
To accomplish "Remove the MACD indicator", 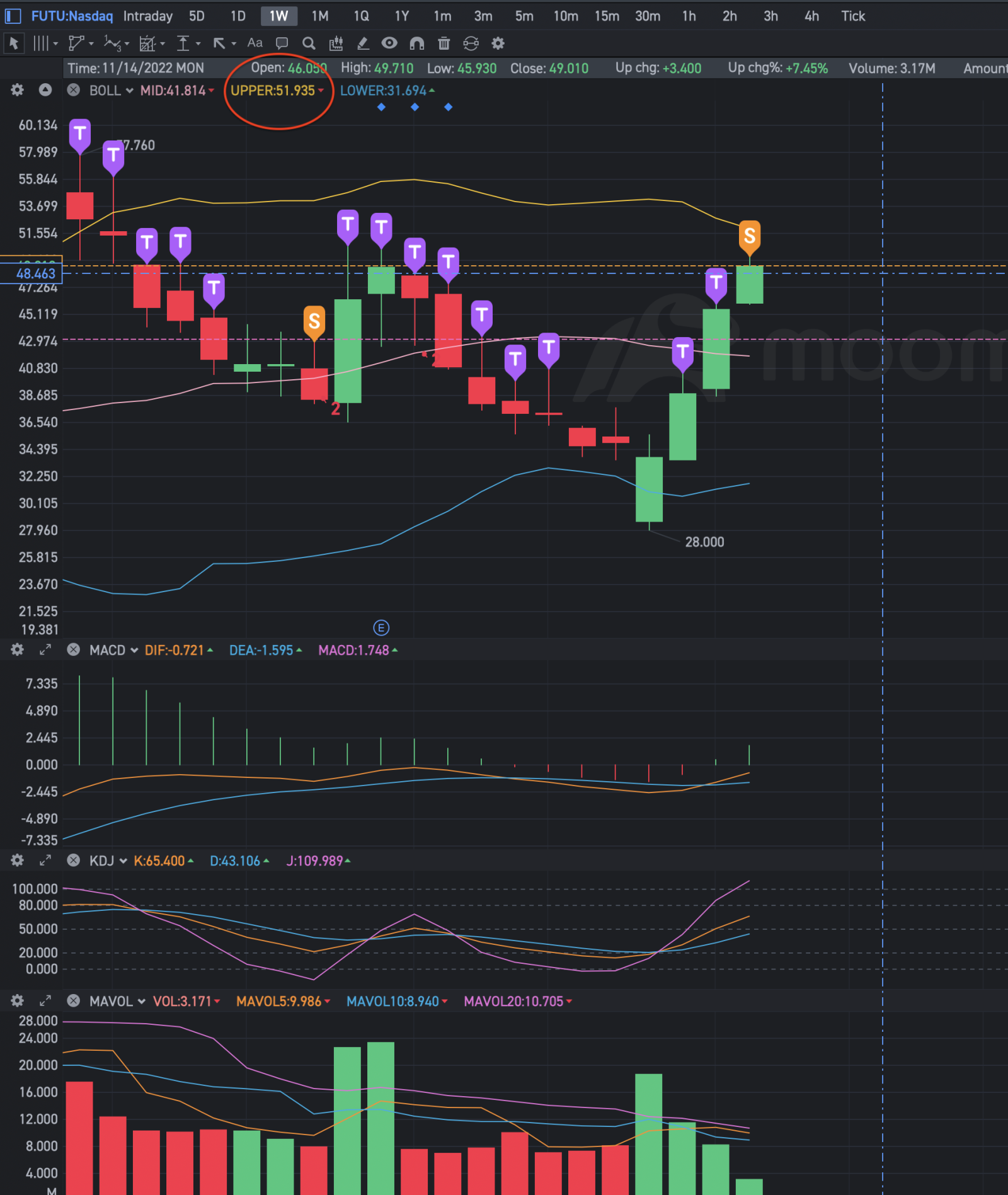I will (x=74, y=649).
